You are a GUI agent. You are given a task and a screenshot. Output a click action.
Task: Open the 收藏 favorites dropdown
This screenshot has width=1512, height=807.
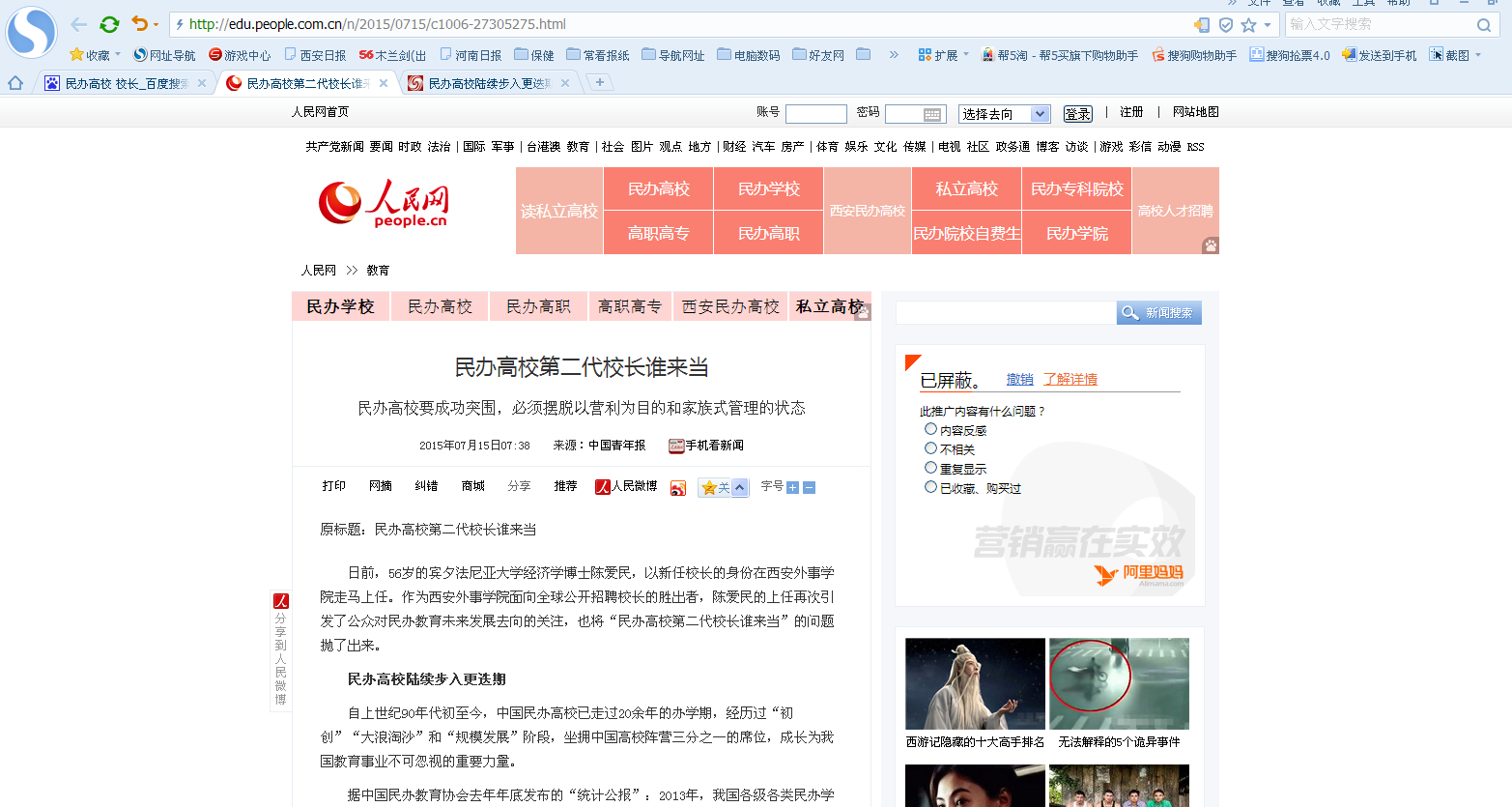pos(95,55)
